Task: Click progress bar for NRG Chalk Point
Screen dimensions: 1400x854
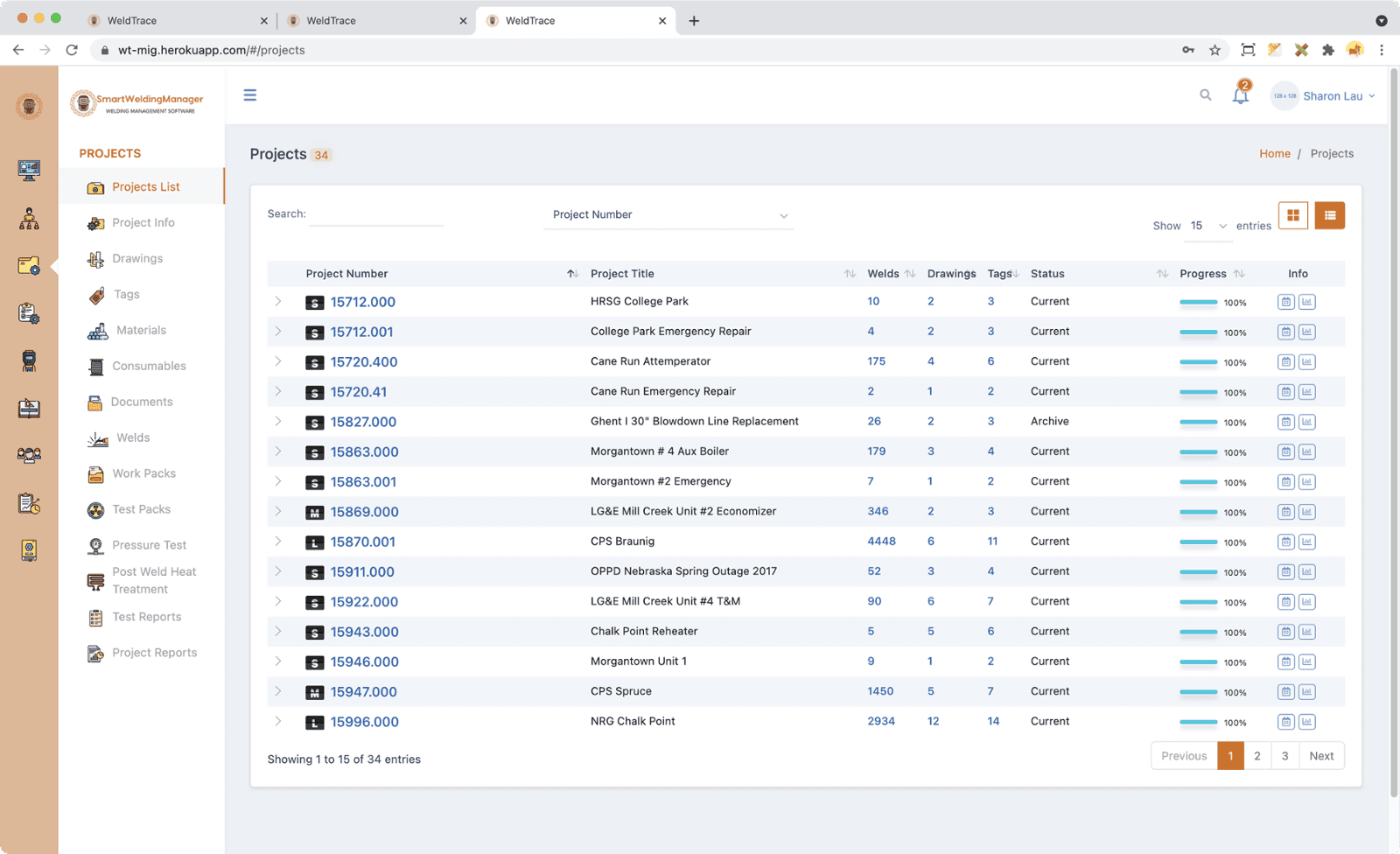Action: coord(1198,722)
